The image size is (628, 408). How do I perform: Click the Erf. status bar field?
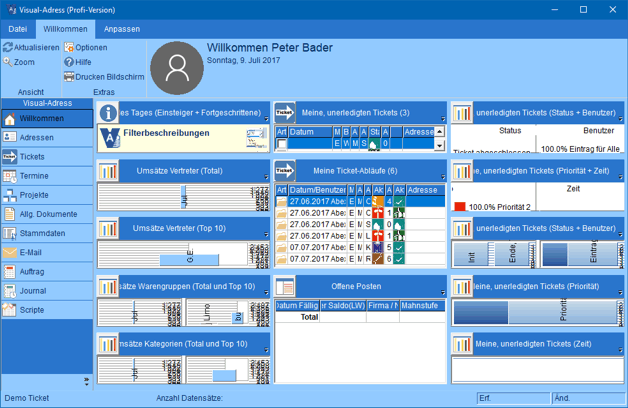pyautogui.click(x=513, y=398)
